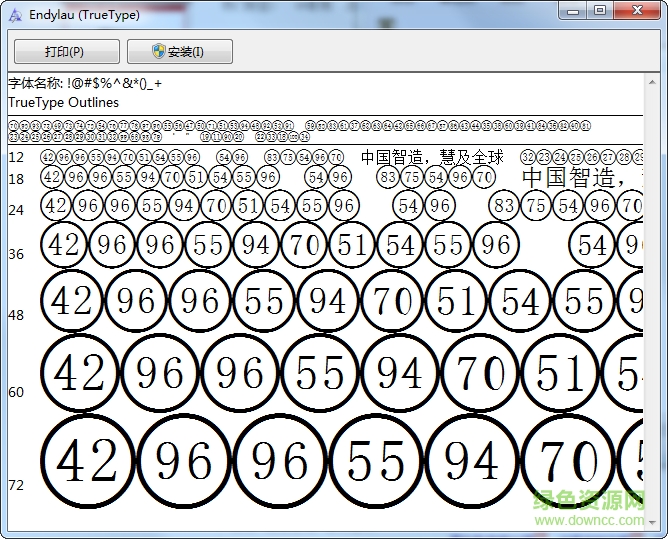668x539 pixels.
Task: Select the circled 51 glyph in the 60pt row
Action: pos(560,374)
